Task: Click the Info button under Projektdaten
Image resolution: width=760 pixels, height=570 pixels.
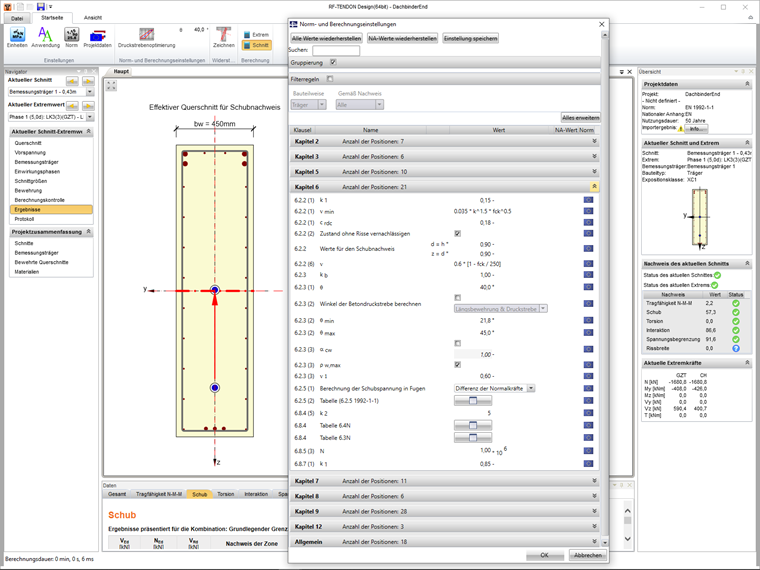Action: click(x=696, y=129)
